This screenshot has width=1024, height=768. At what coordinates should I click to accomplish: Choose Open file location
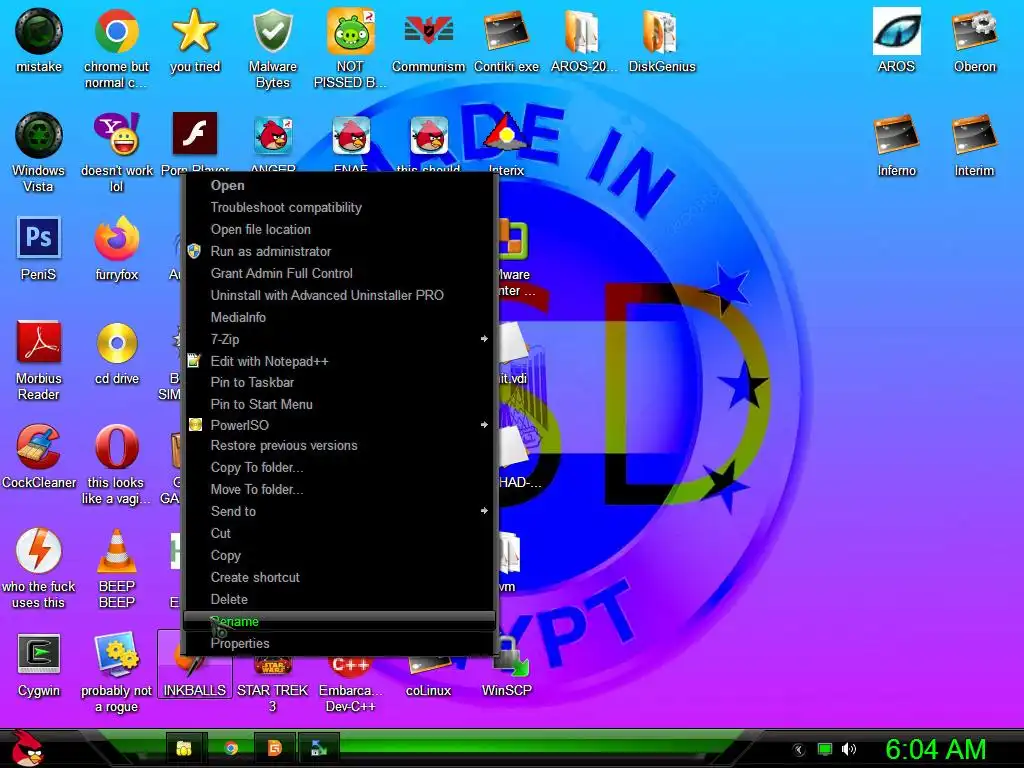[x=339, y=230]
